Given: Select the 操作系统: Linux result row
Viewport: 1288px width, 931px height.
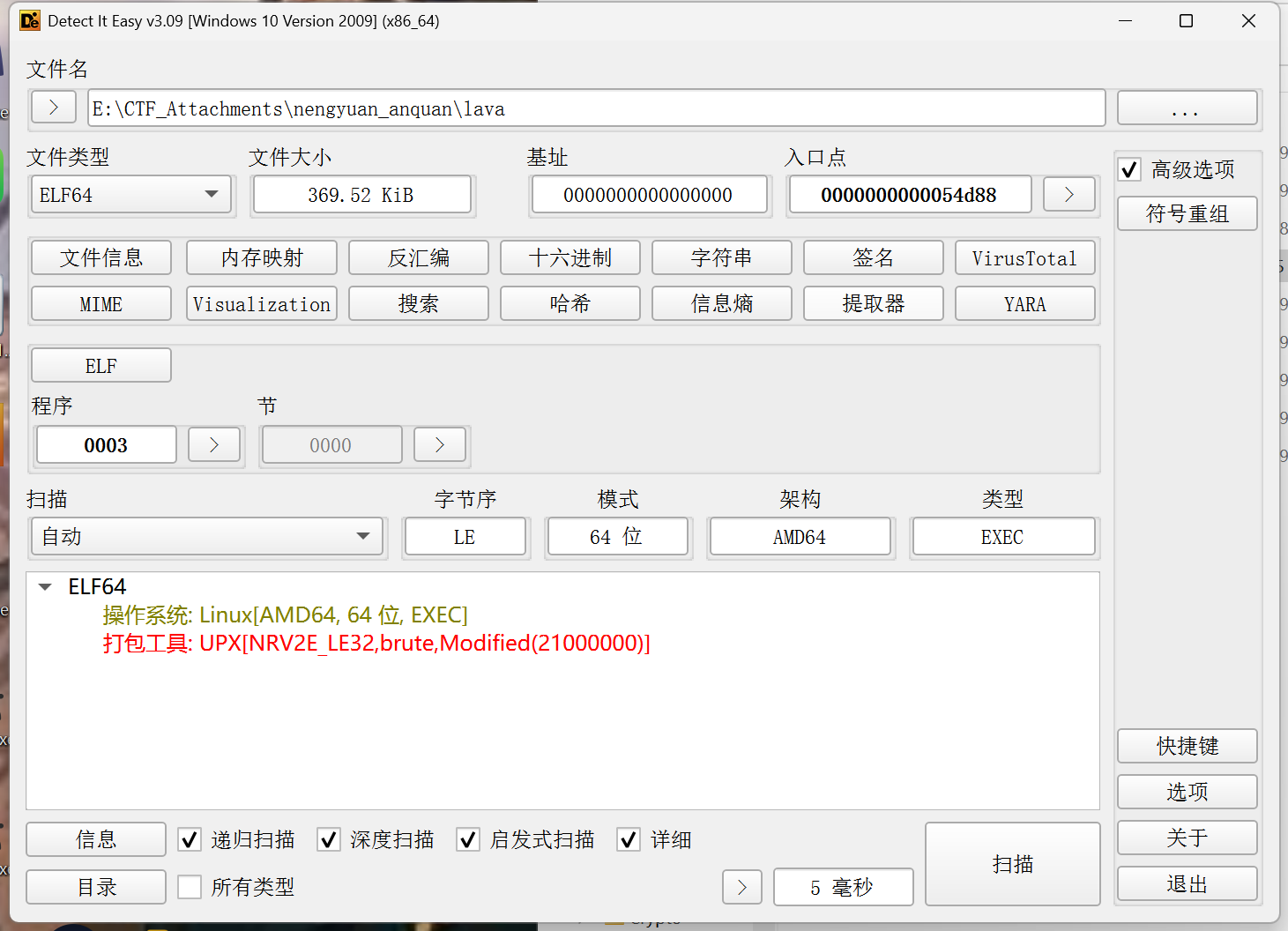Looking at the screenshot, I should 286,614.
